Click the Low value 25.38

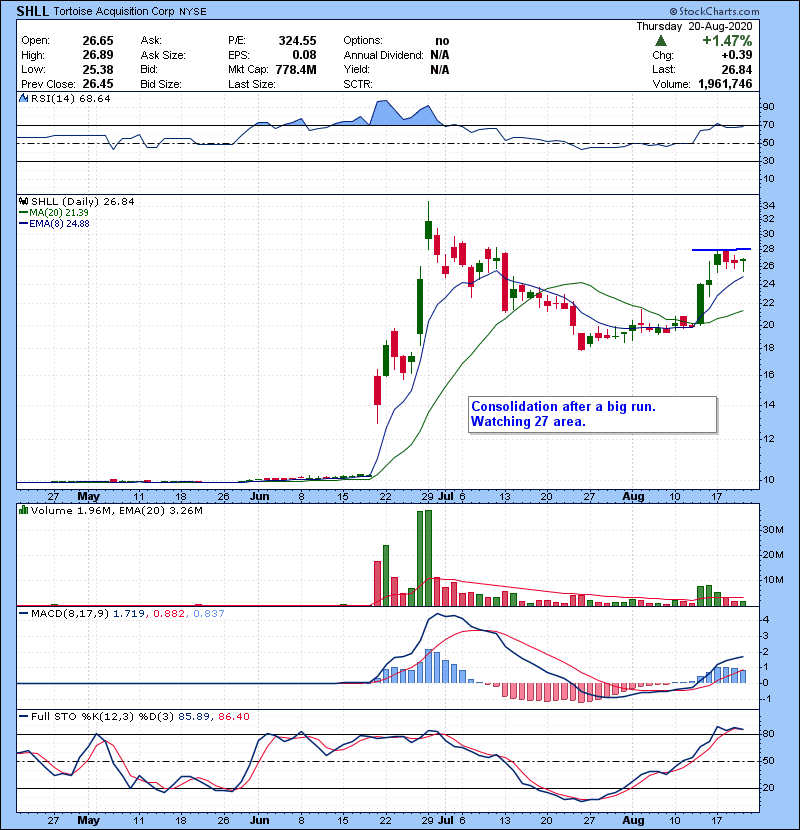(98, 69)
